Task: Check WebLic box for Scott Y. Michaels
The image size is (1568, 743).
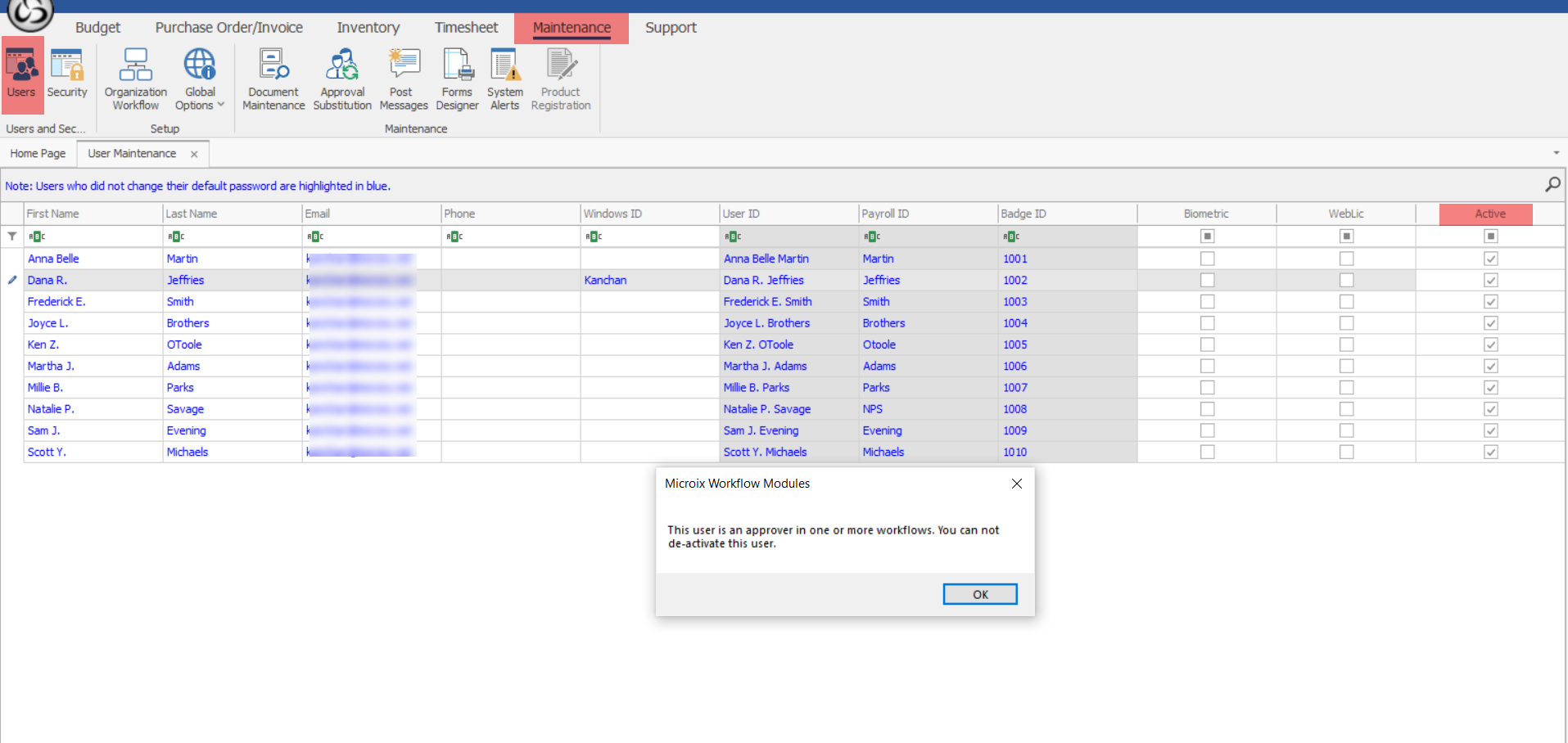Action: coord(1346,452)
